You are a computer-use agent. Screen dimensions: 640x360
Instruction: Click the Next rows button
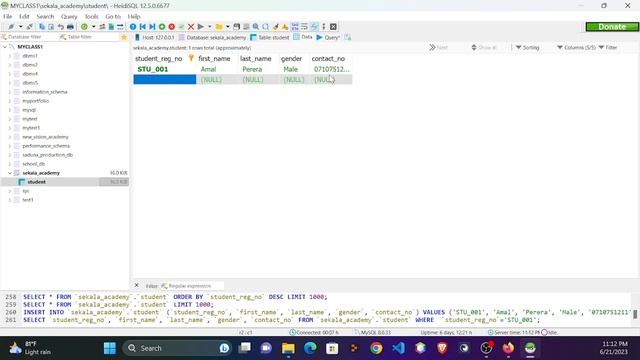[439, 47]
